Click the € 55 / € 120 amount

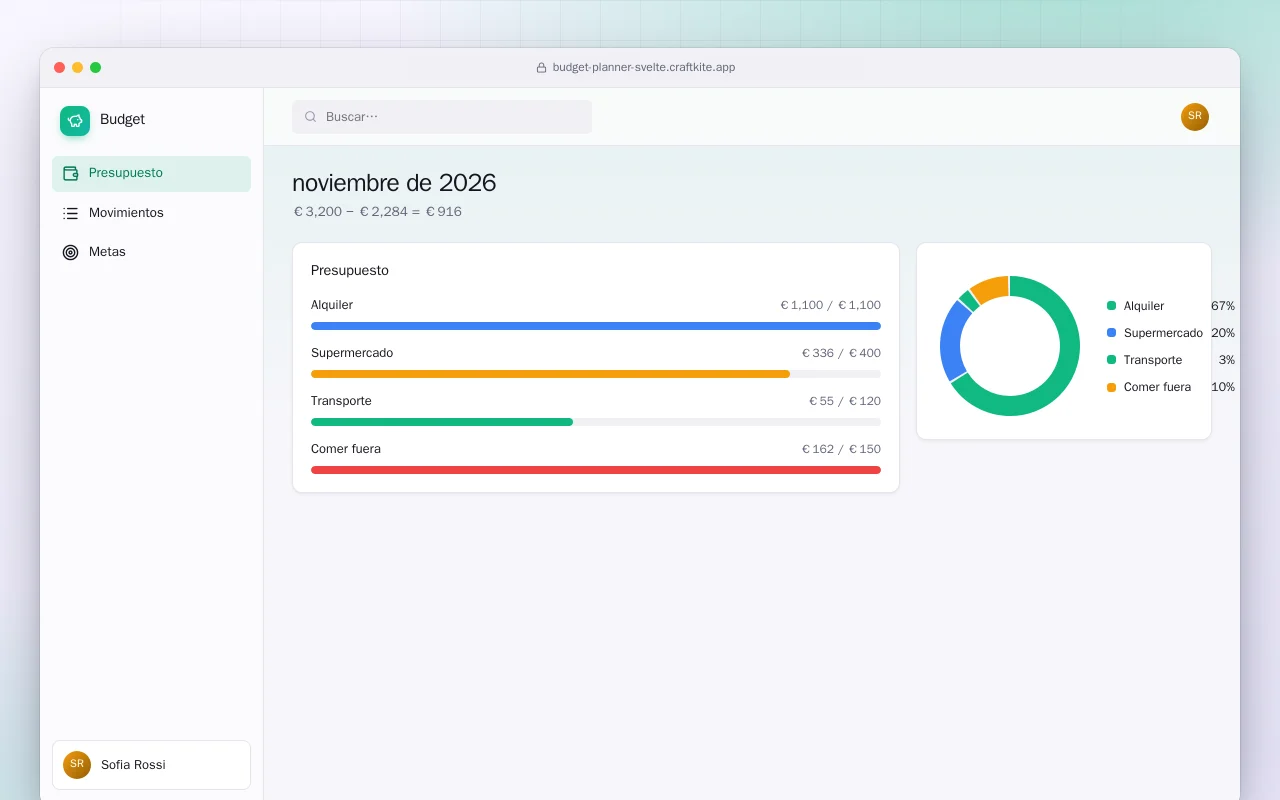(845, 401)
